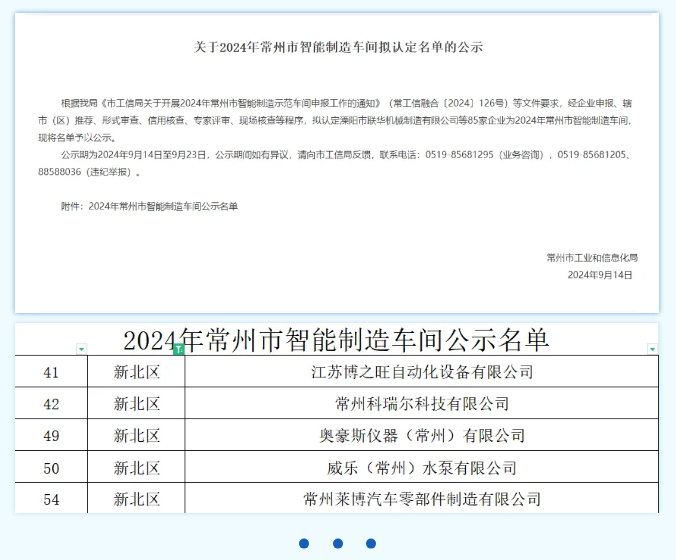The width and height of the screenshot is (676, 560).
Task: Open the filter dropdown in the leftmost column
Action: (x=82, y=349)
